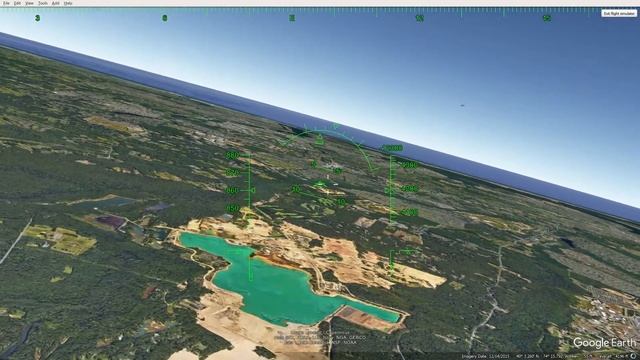Click the bottom value on HUD altitude tape
The width and height of the screenshot is (640, 360).
tap(409, 212)
